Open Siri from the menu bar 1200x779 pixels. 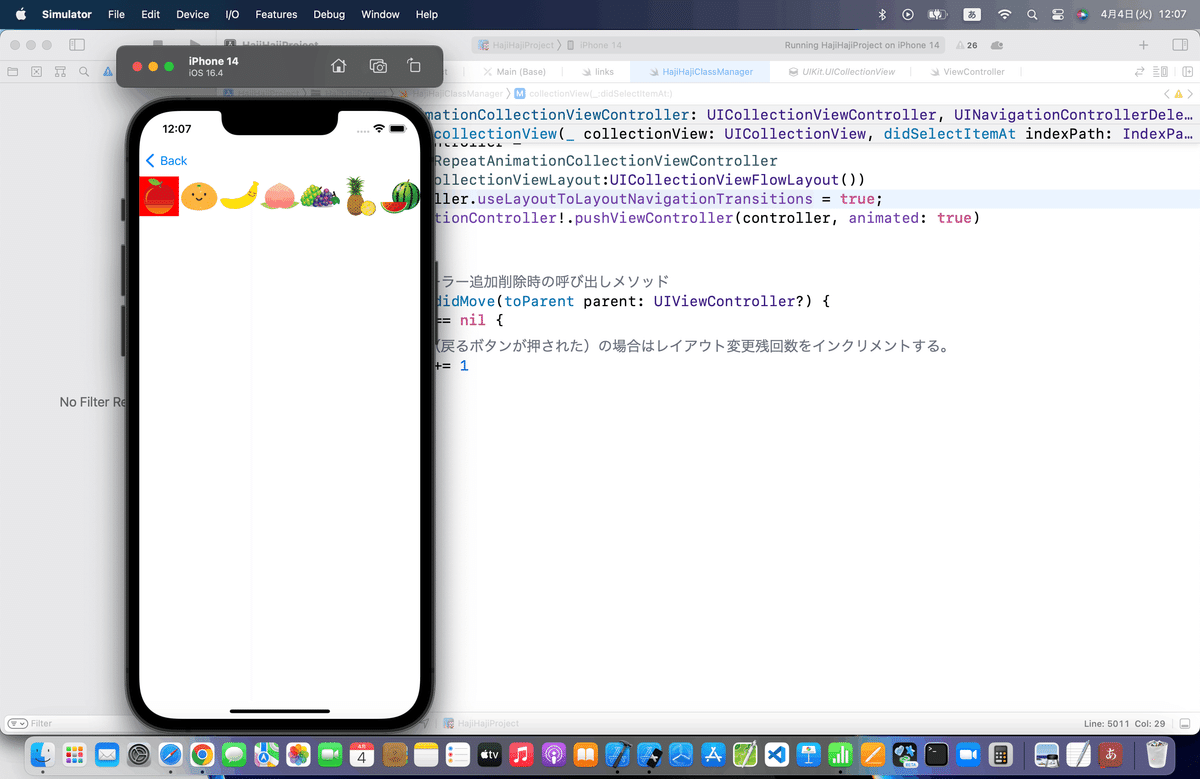point(1082,15)
